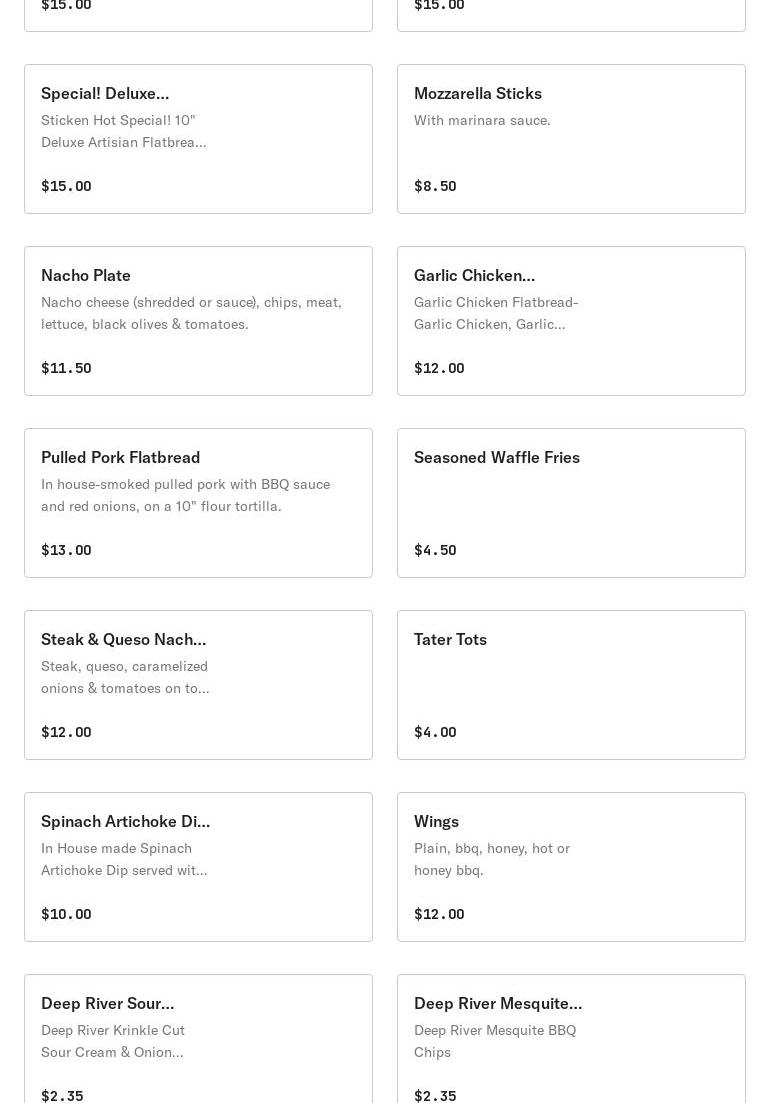Open the Mozzarella Sticks menu item
This screenshot has width=770, height=1103.
click(x=571, y=139)
